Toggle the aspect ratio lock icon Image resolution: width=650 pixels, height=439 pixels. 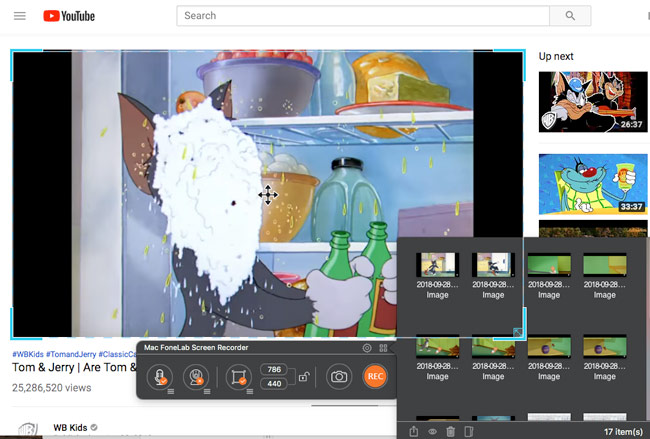(304, 377)
